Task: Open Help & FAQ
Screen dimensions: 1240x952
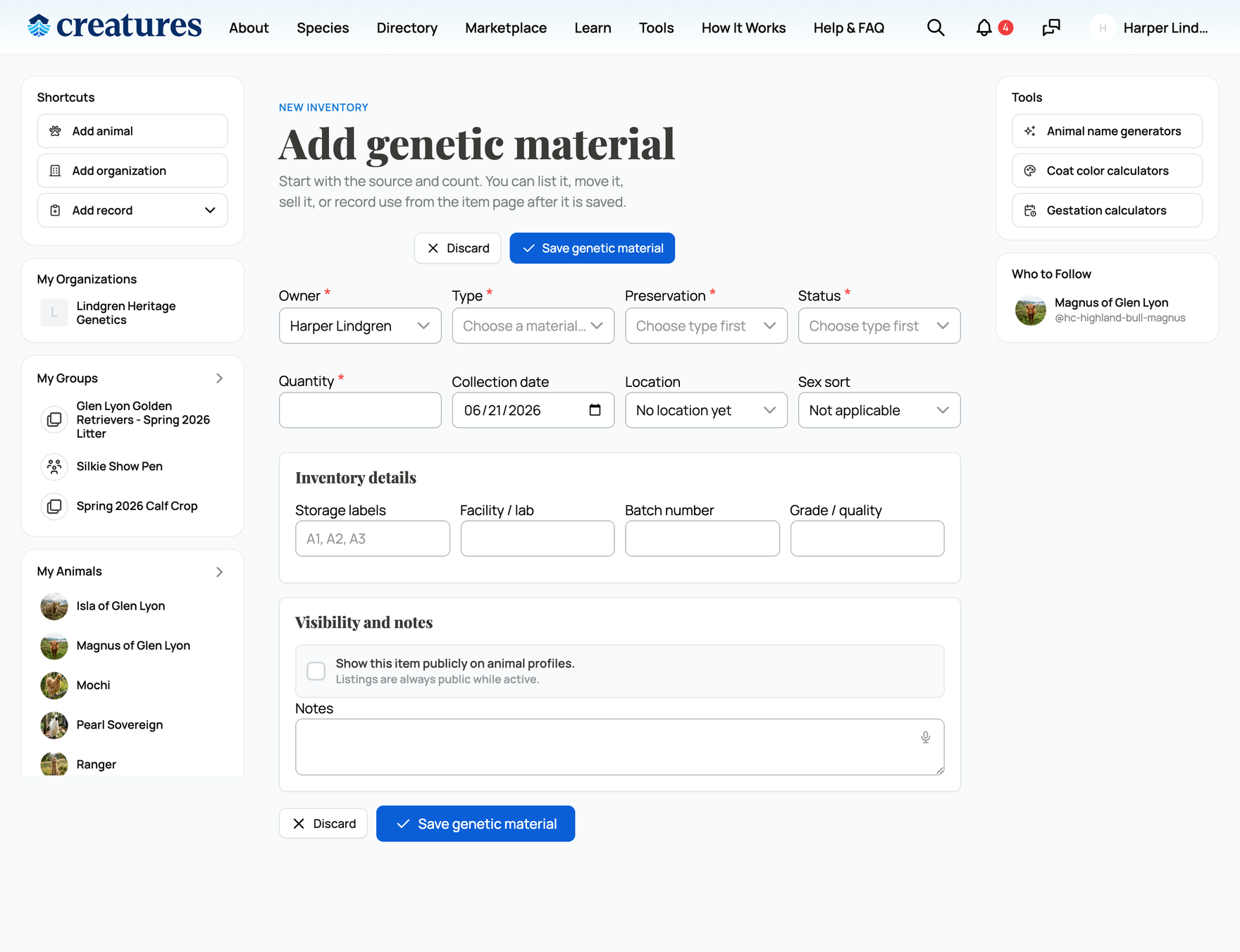Action: click(x=849, y=27)
